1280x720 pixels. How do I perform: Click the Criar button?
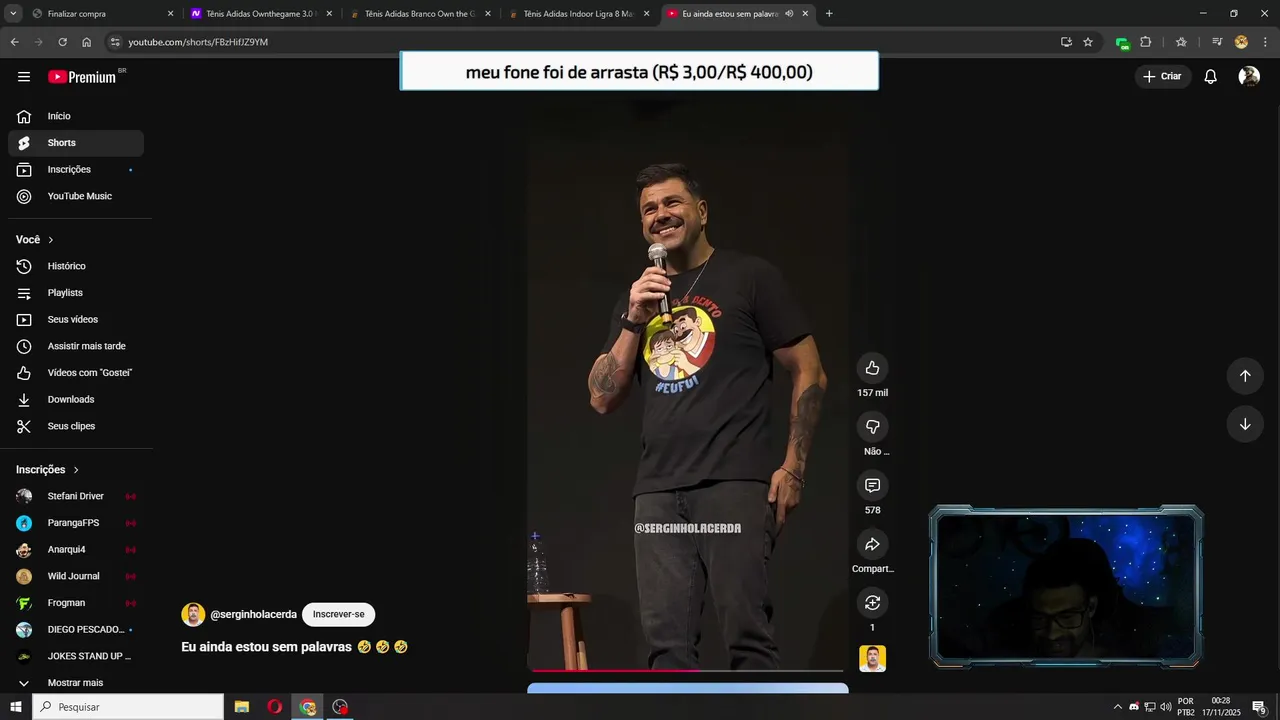(1163, 77)
